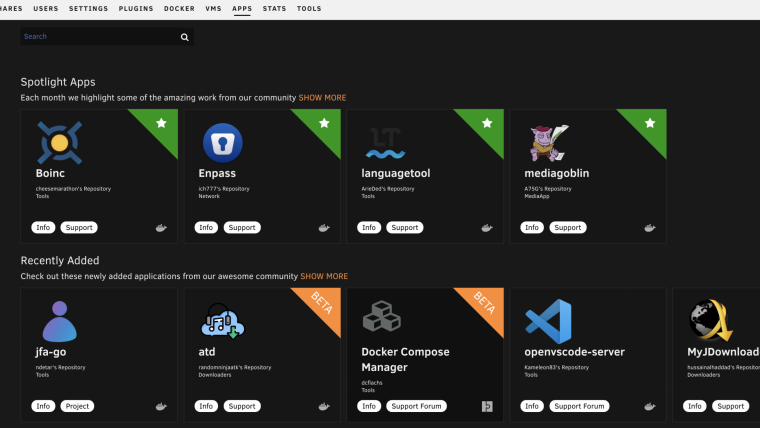Open the Plugins tab
The image size is (760, 428).
pyautogui.click(x=136, y=9)
